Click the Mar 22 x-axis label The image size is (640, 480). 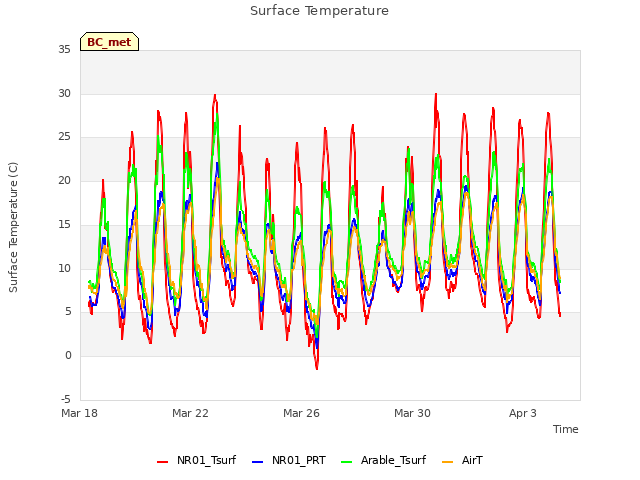pyautogui.click(x=190, y=413)
